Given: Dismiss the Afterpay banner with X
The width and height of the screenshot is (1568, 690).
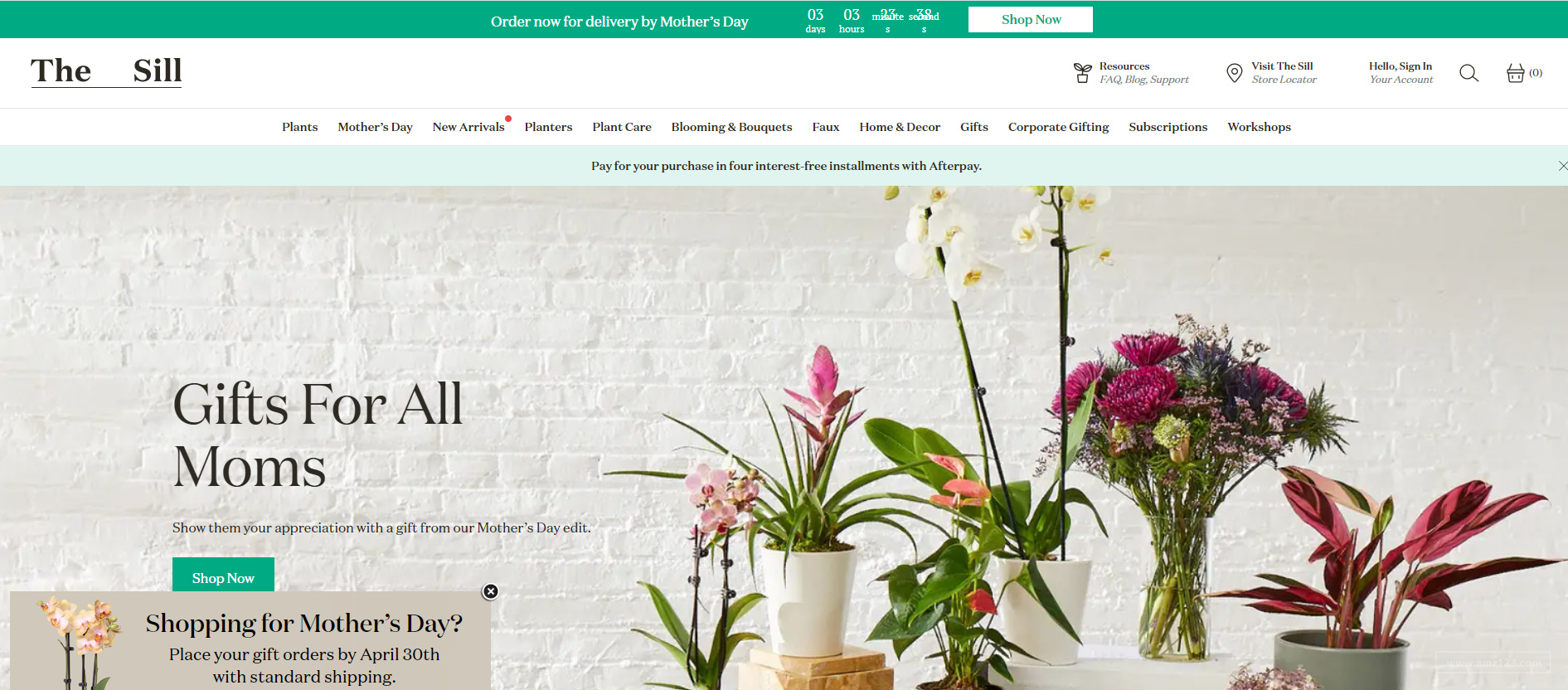Looking at the screenshot, I should [1562, 166].
